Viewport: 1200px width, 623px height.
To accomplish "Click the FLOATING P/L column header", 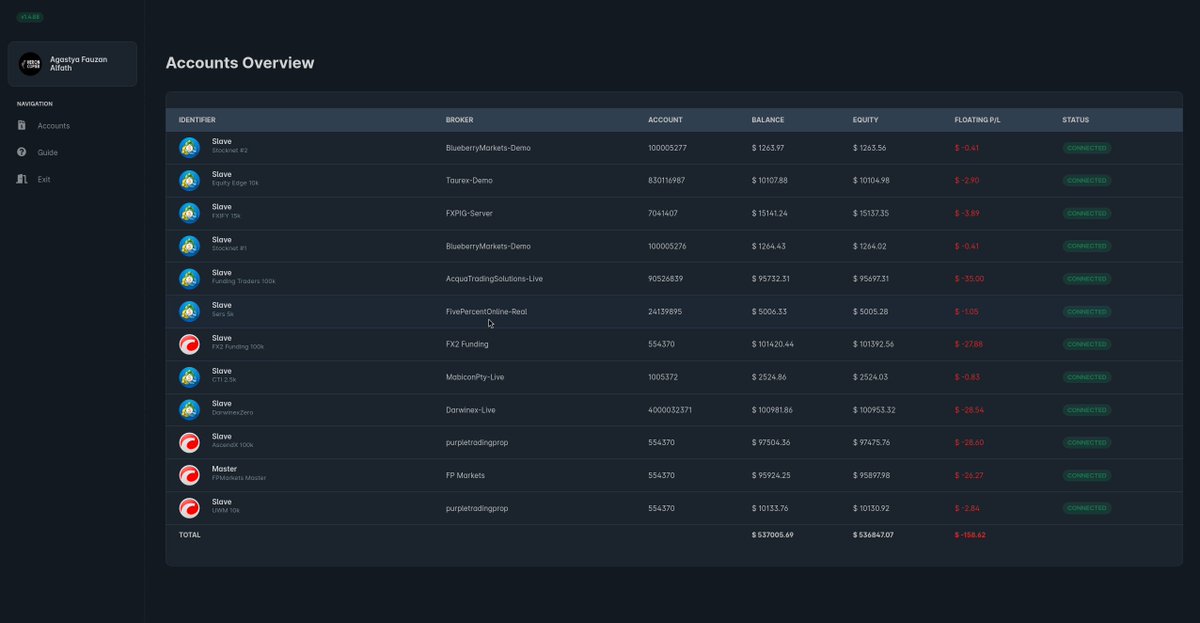I will (x=977, y=120).
